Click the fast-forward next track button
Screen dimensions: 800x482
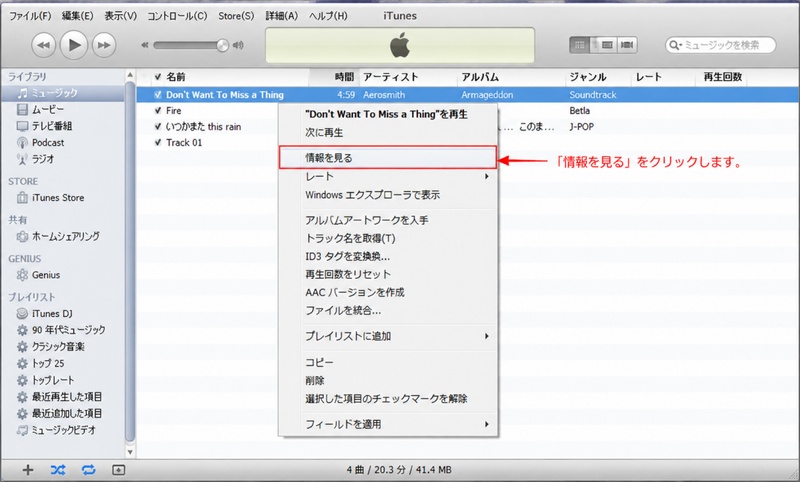tap(104, 45)
